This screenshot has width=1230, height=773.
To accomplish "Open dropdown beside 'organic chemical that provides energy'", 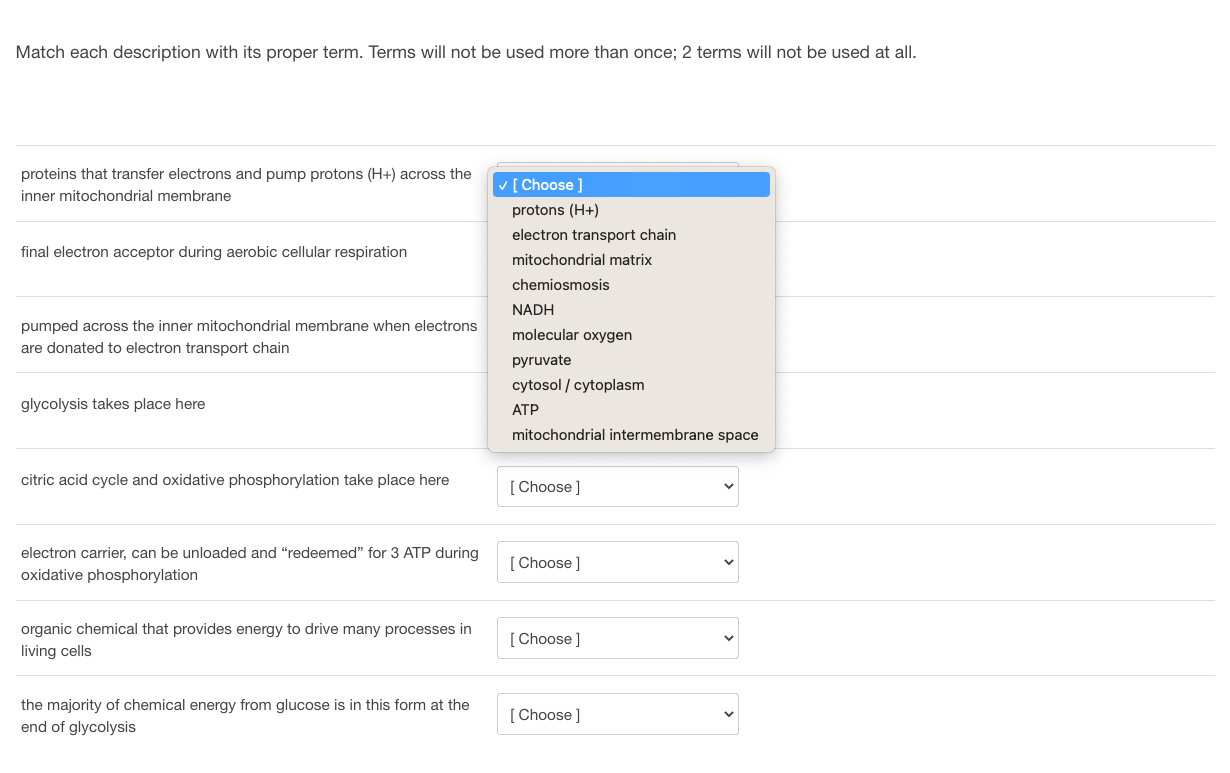I will pyautogui.click(x=618, y=639).
